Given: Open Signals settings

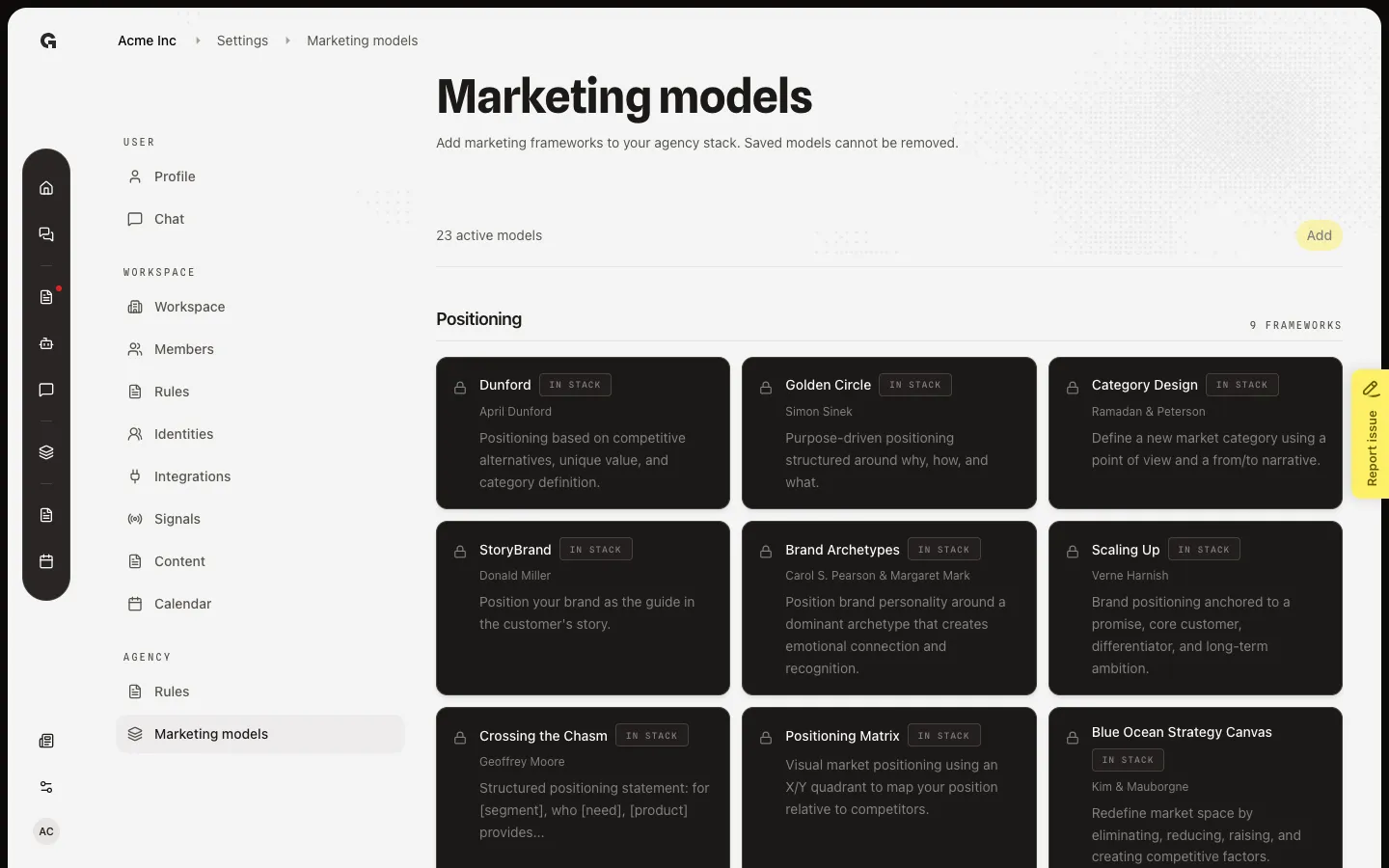Looking at the screenshot, I should [x=260, y=519].
